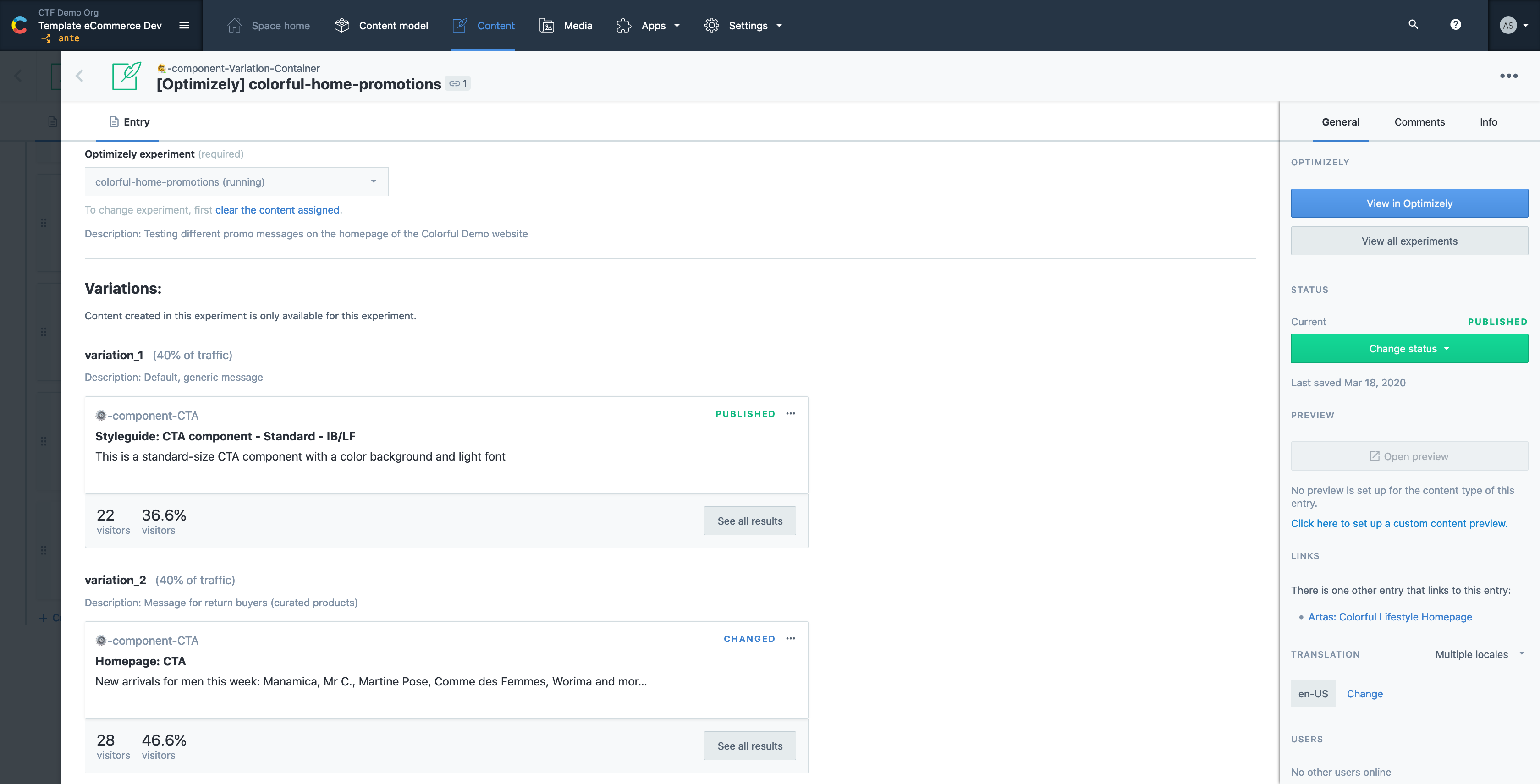Viewport: 1540px width, 784px height.
Task: Expand the Optimizely experiment dropdown
Action: pos(236,181)
